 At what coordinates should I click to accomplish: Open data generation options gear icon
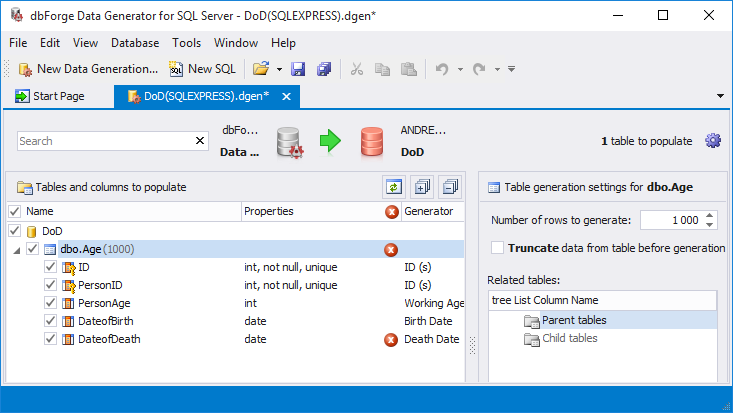[713, 141]
